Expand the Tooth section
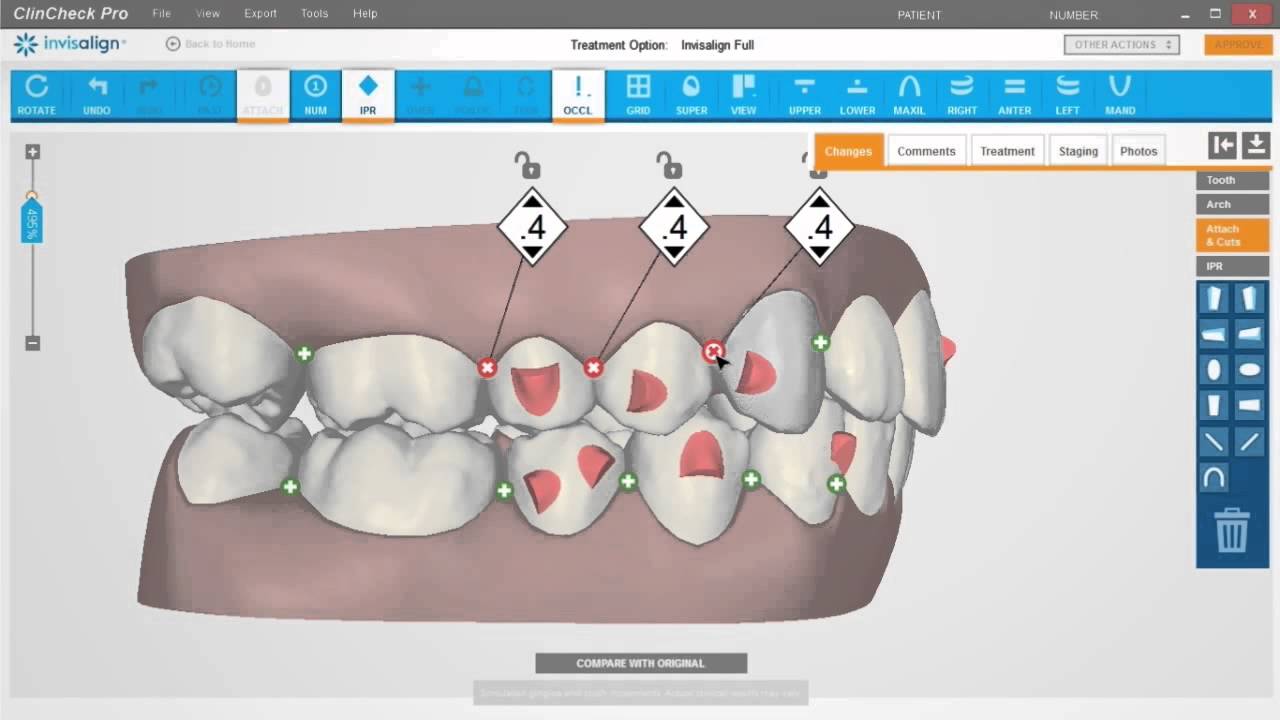Screen dimensions: 1280x720 coord(1232,180)
